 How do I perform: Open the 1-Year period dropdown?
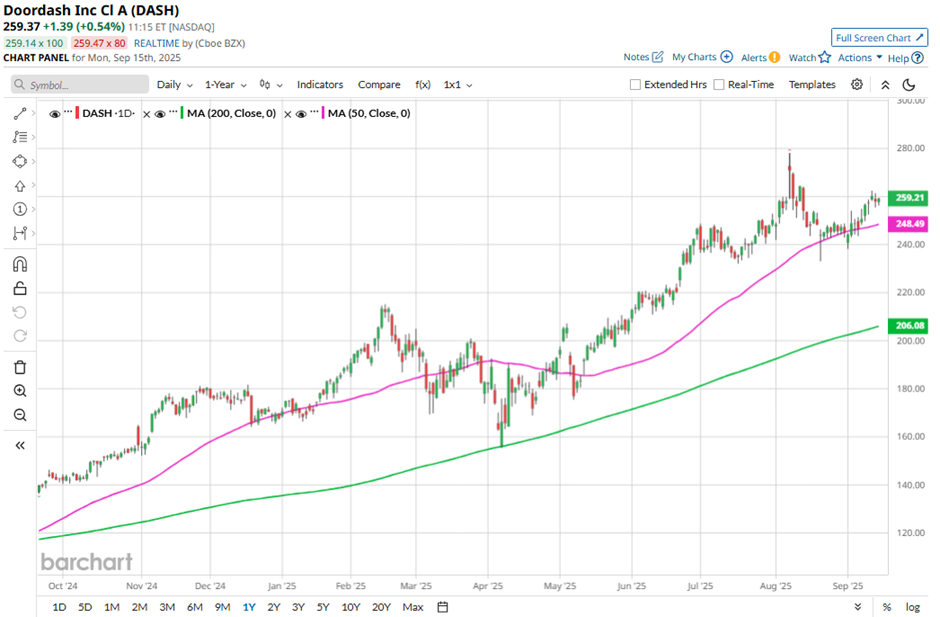click(226, 85)
